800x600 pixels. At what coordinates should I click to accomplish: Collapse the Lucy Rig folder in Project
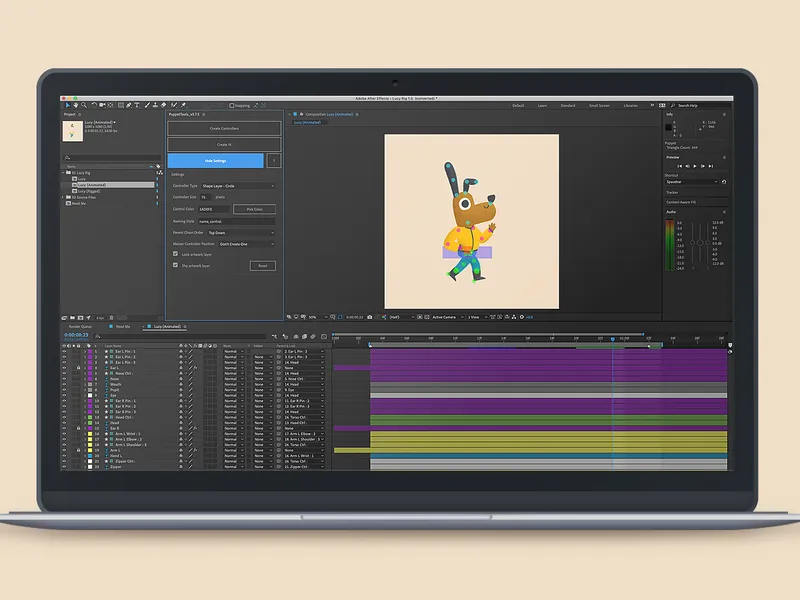tap(63, 172)
